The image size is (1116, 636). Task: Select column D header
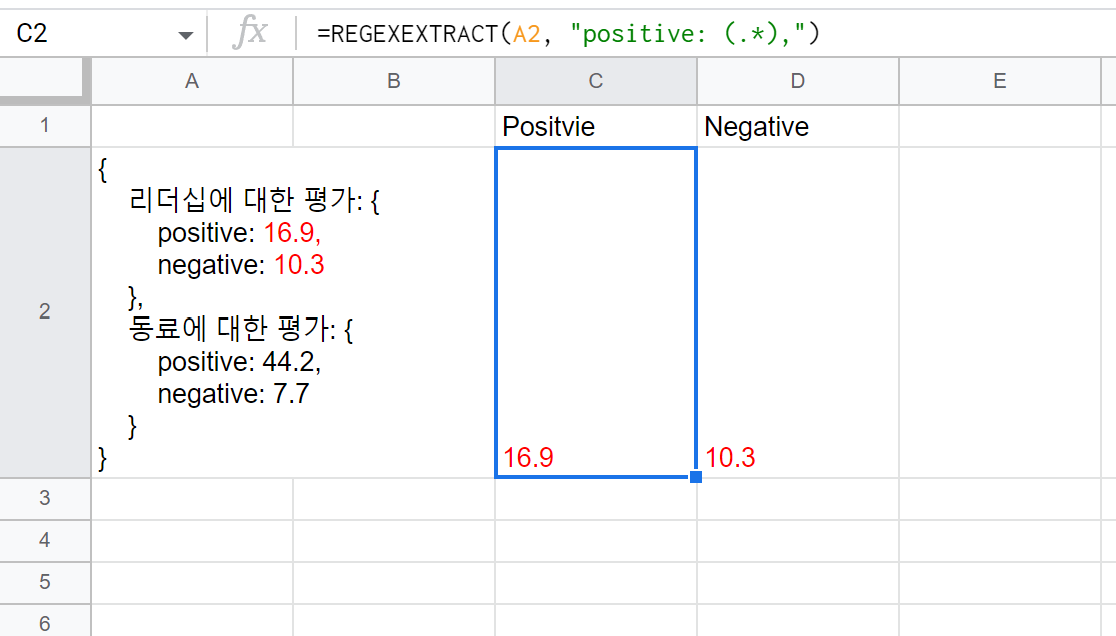(x=798, y=81)
